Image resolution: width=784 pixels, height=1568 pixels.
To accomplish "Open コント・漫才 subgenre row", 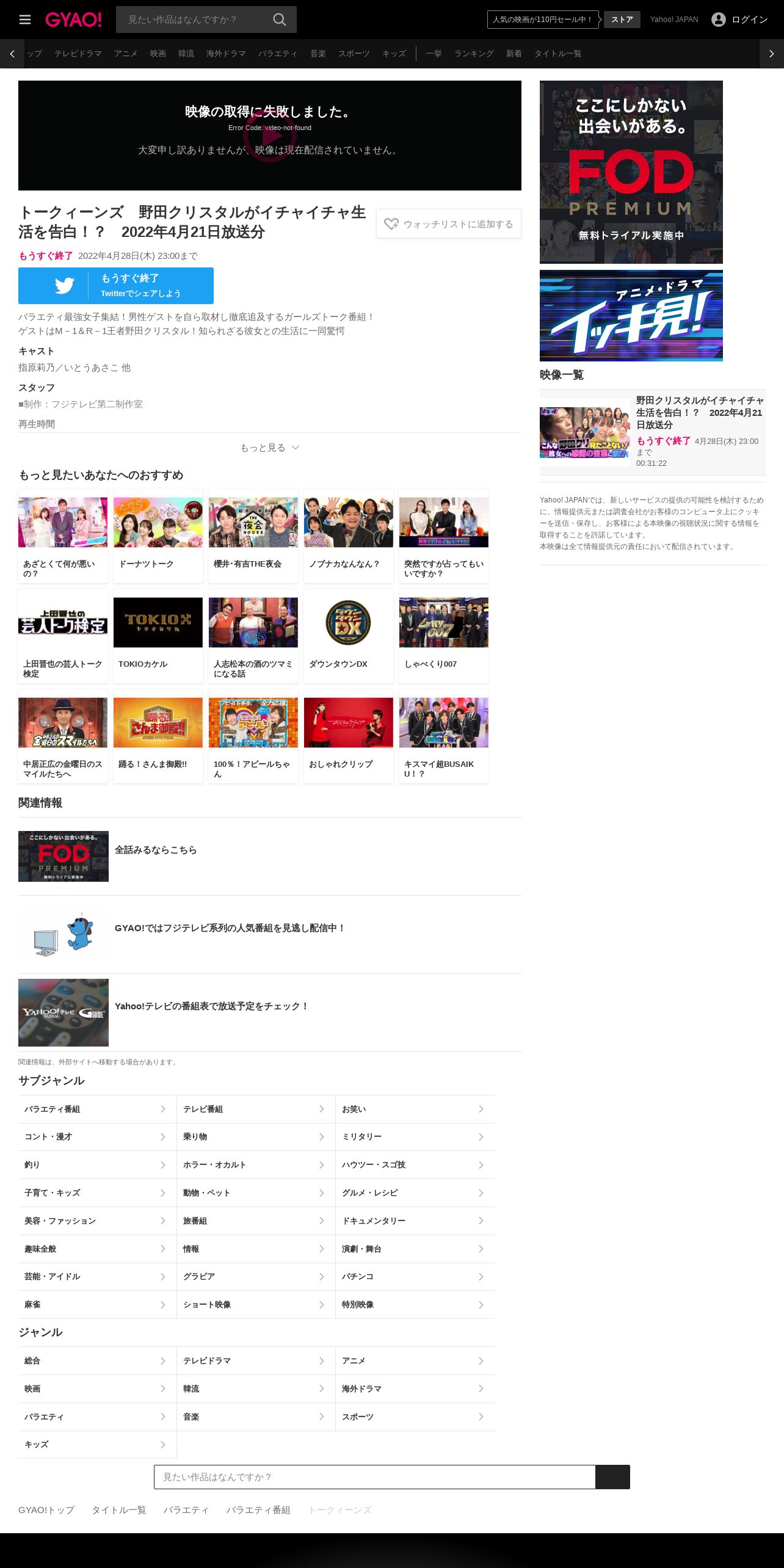I will click(97, 1137).
